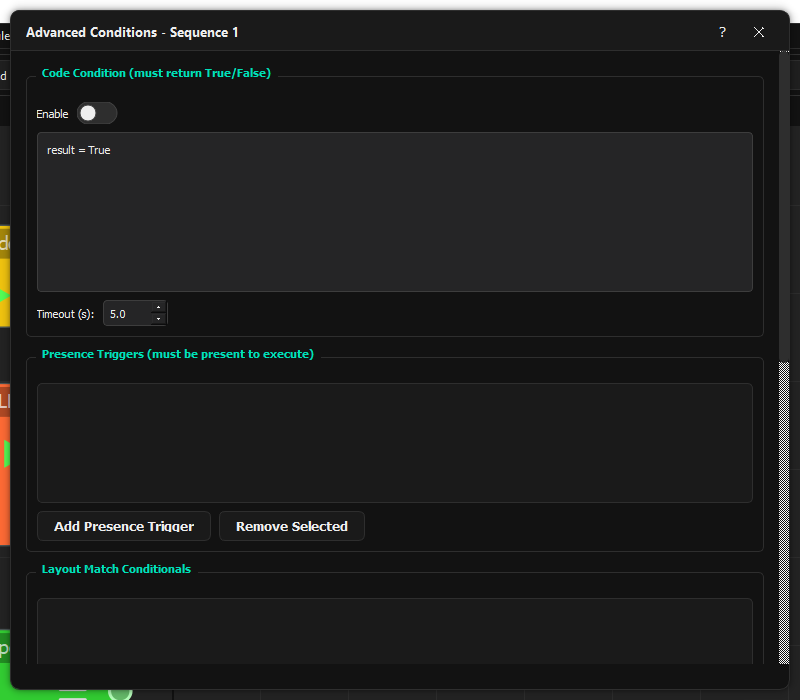
Task: Click the Presence Triggers section heading
Action: coord(177,354)
